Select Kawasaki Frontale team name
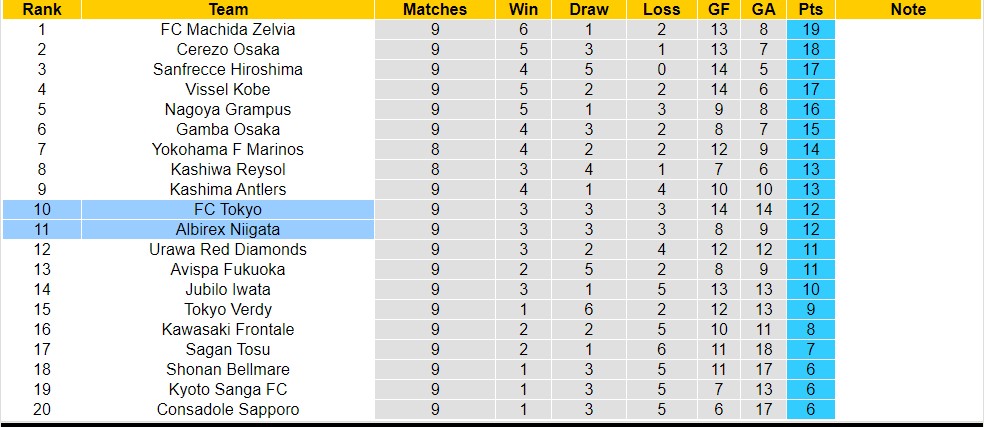Viewport: 984px width, 427px height. pos(228,330)
